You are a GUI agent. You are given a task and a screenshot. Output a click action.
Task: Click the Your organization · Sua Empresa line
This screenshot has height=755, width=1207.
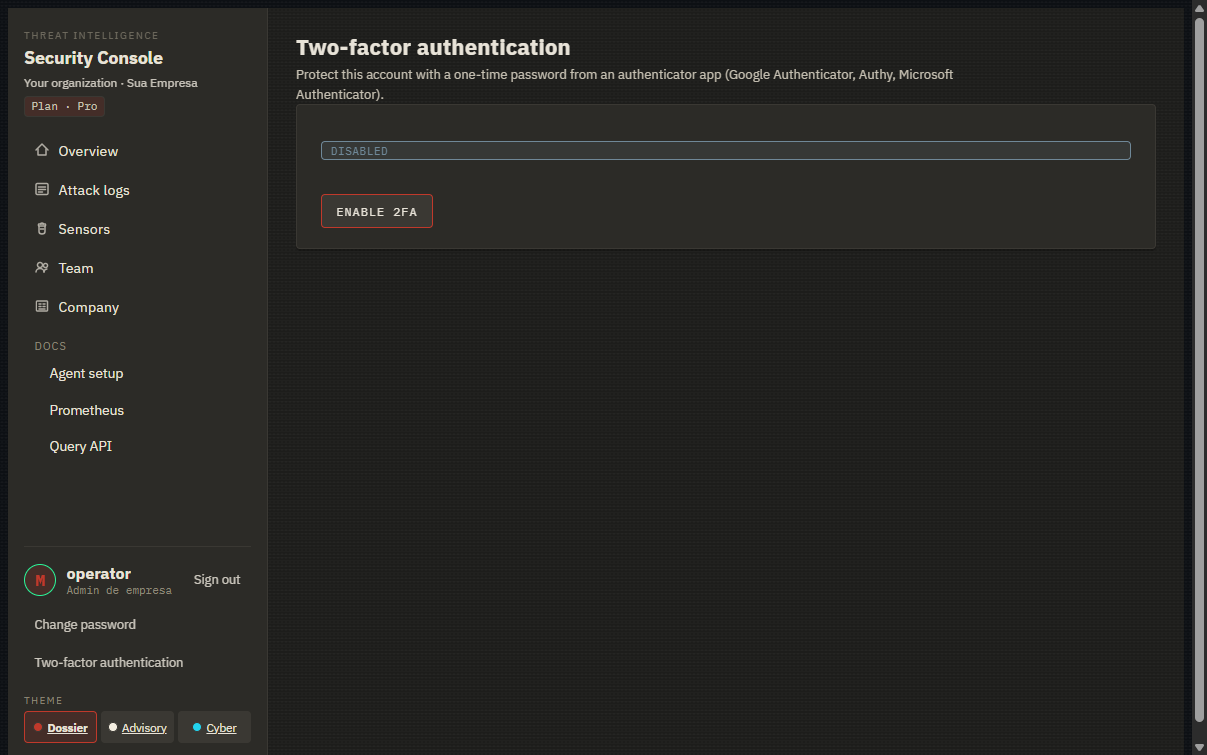111,83
